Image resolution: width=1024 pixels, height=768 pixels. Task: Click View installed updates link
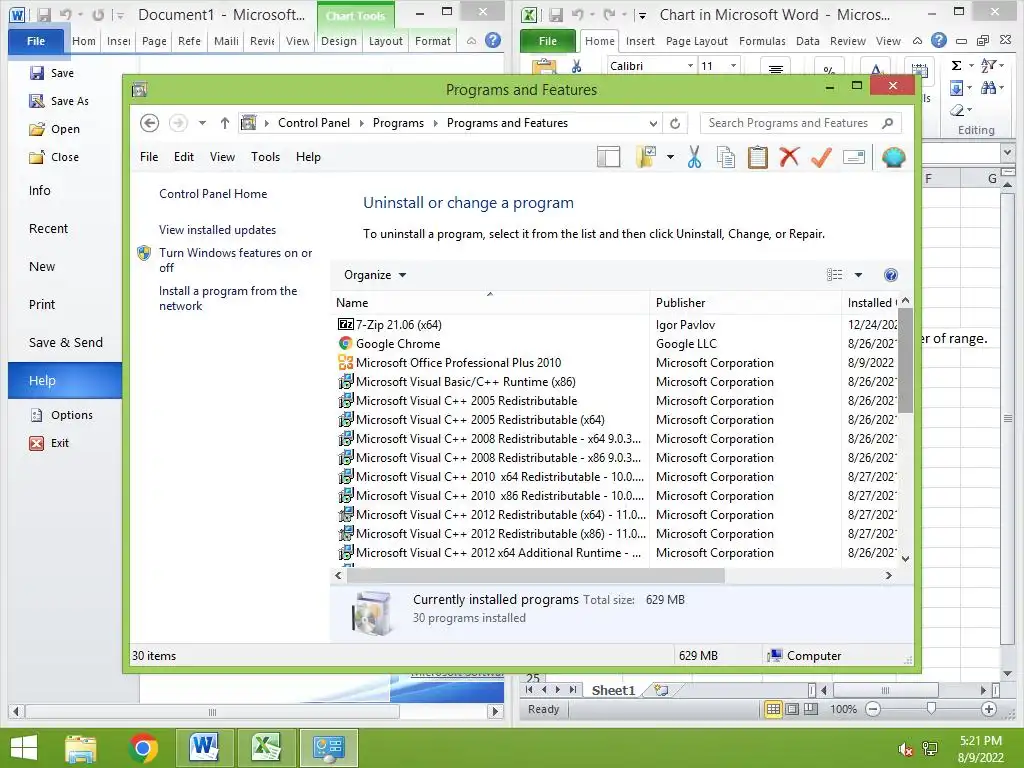click(x=217, y=230)
